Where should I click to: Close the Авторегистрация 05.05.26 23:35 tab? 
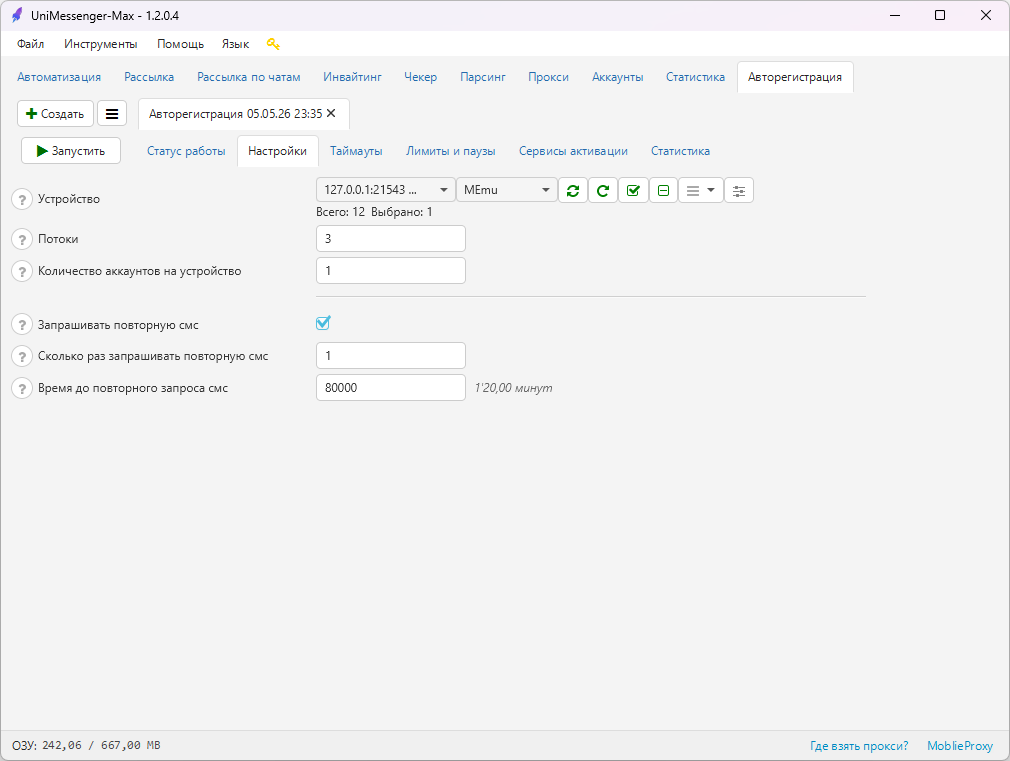(x=331, y=113)
